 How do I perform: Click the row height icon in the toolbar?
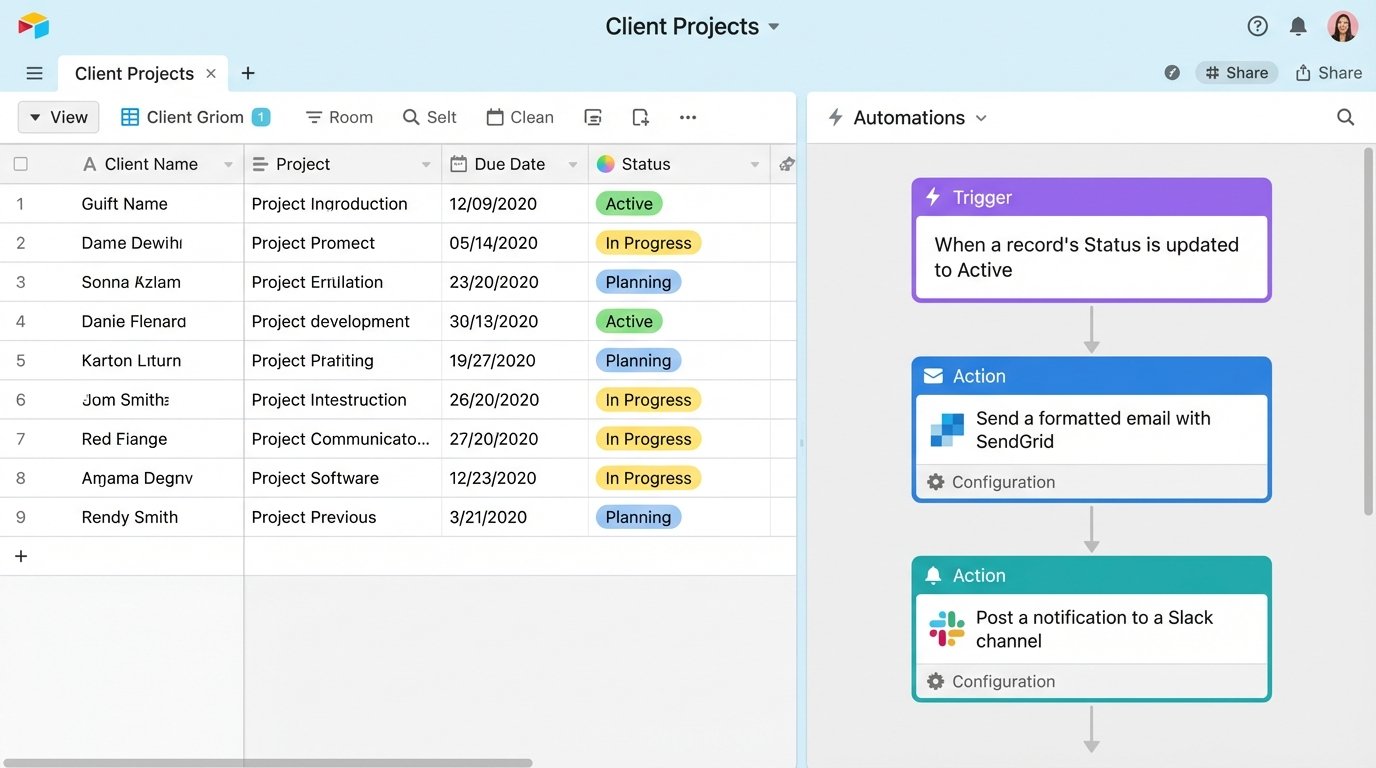pyautogui.click(x=593, y=117)
